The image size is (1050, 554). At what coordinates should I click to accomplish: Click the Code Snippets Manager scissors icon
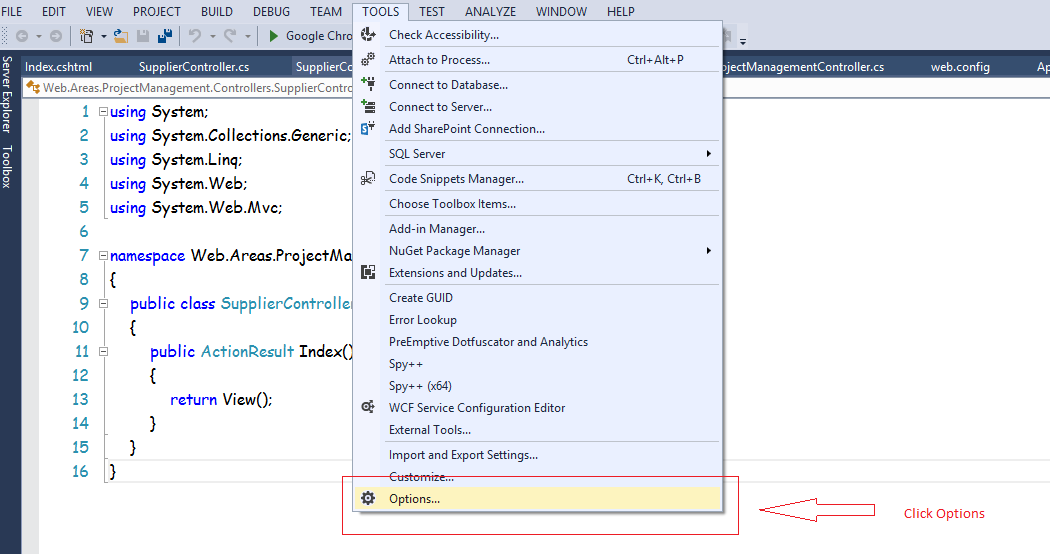(368, 179)
